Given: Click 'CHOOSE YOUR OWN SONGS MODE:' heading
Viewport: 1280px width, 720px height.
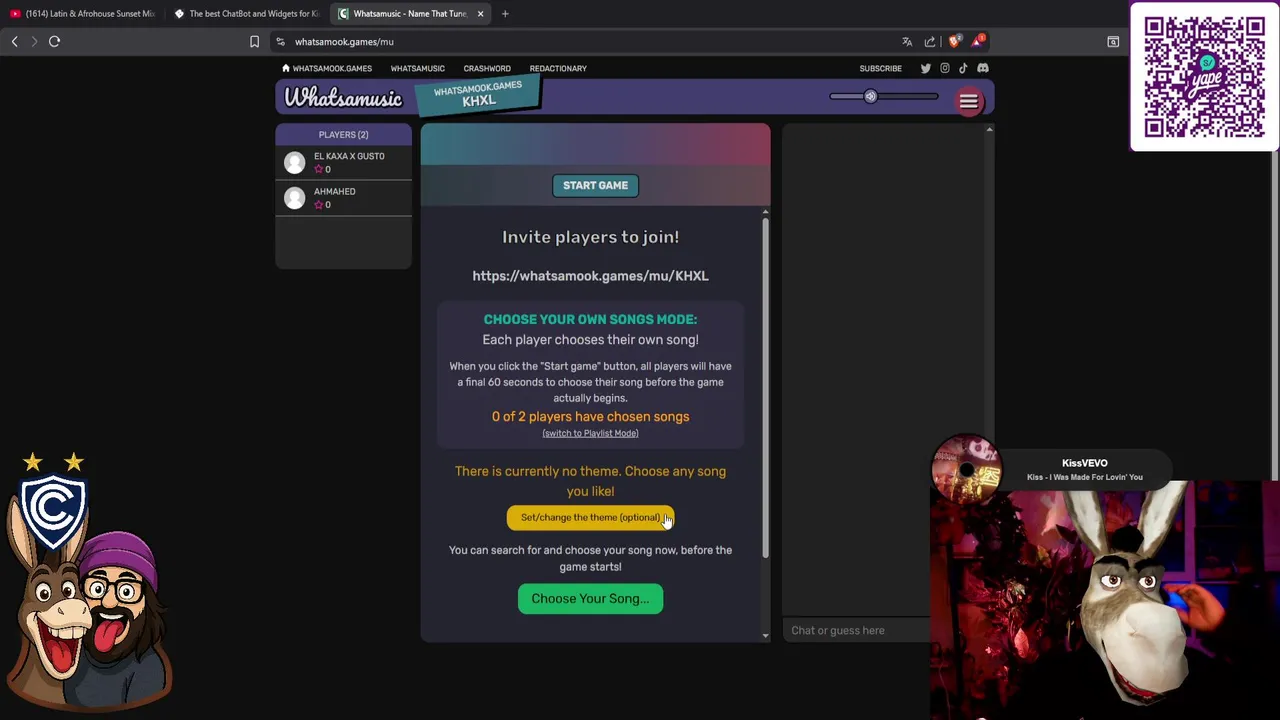Looking at the screenshot, I should 590,319.
